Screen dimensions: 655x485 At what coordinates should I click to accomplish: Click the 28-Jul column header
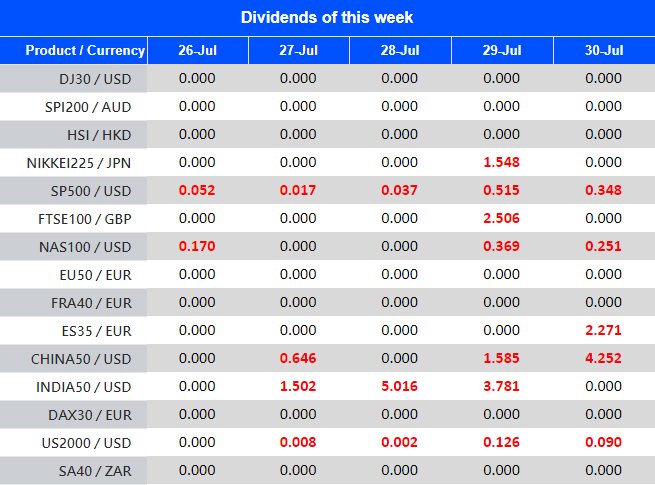click(400, 50)
